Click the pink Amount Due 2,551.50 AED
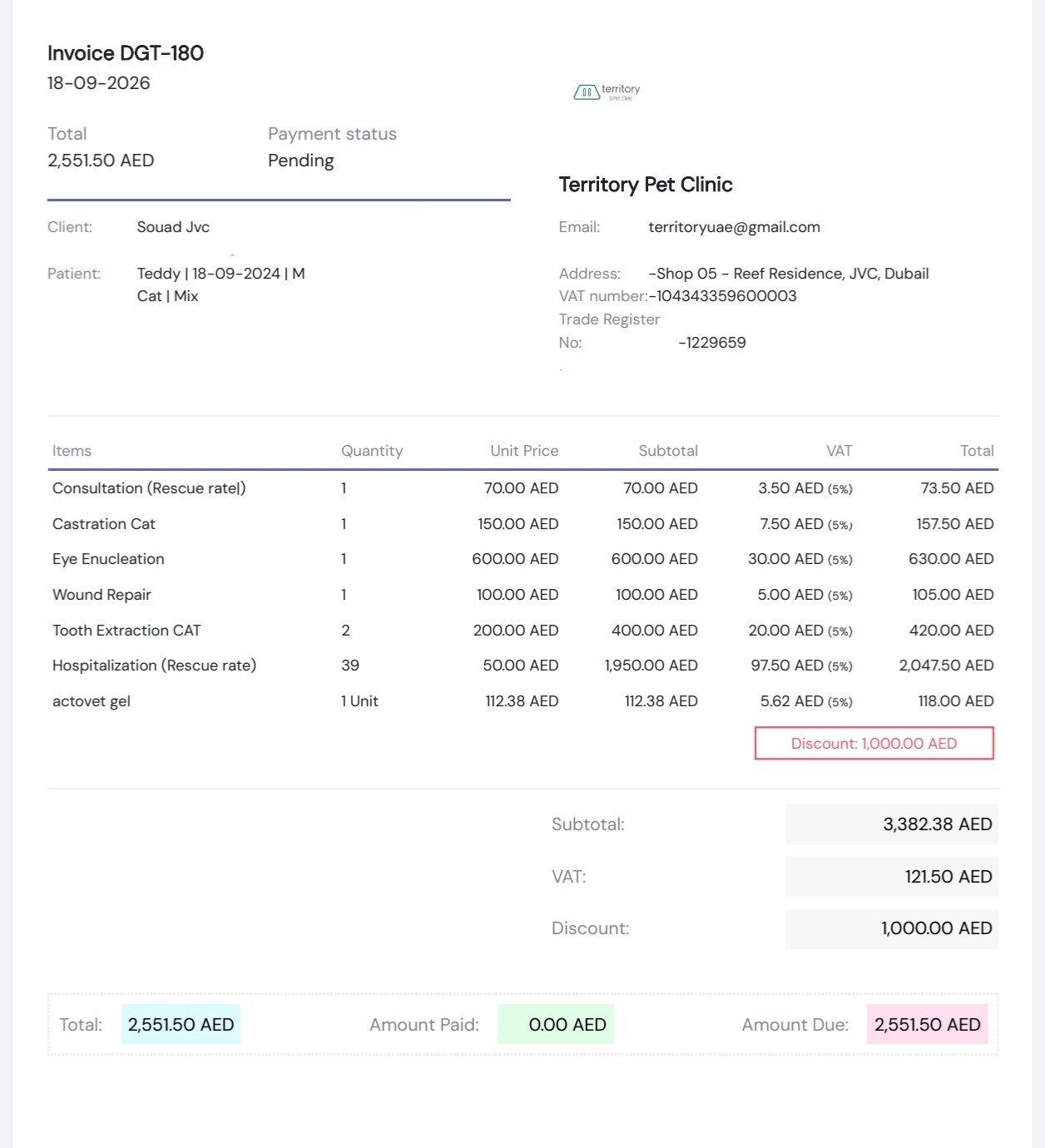Screen dimensions: 1045x1148 928,1025
